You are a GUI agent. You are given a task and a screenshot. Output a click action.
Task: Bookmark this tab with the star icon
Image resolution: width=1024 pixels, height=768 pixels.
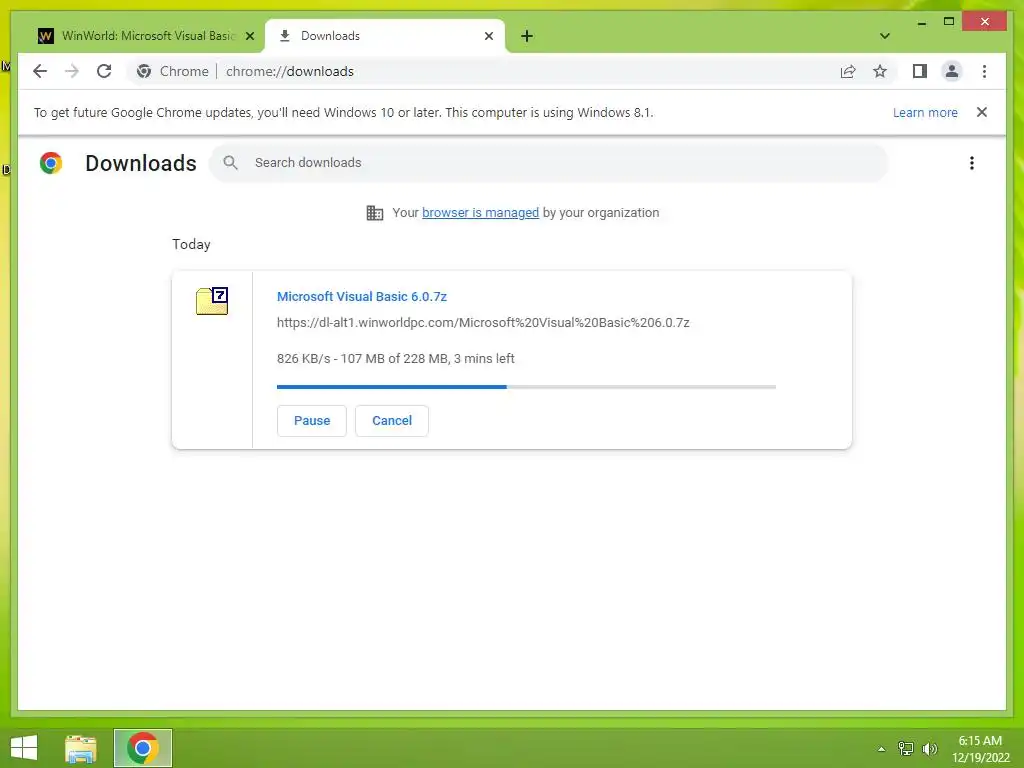click(x=880, y=71)
